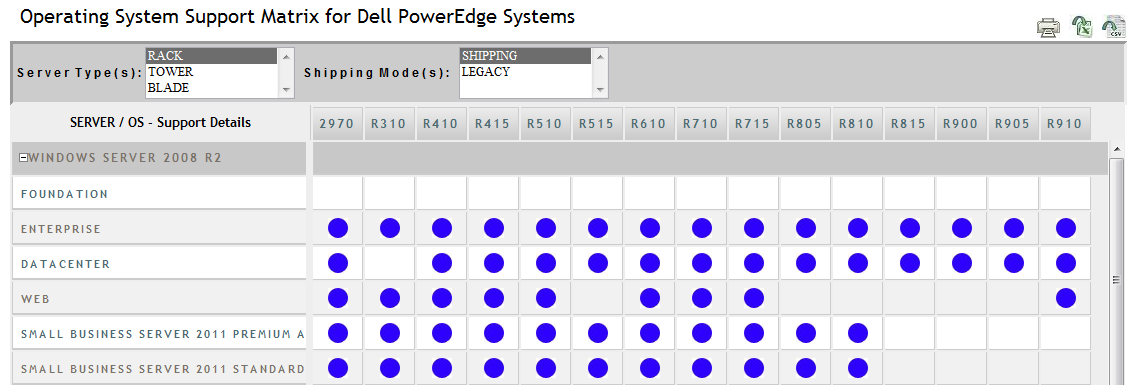Screen dimensions: 1130x385
Task: Click Enterprise support dot for 2970
Action: tap(338, 229)
